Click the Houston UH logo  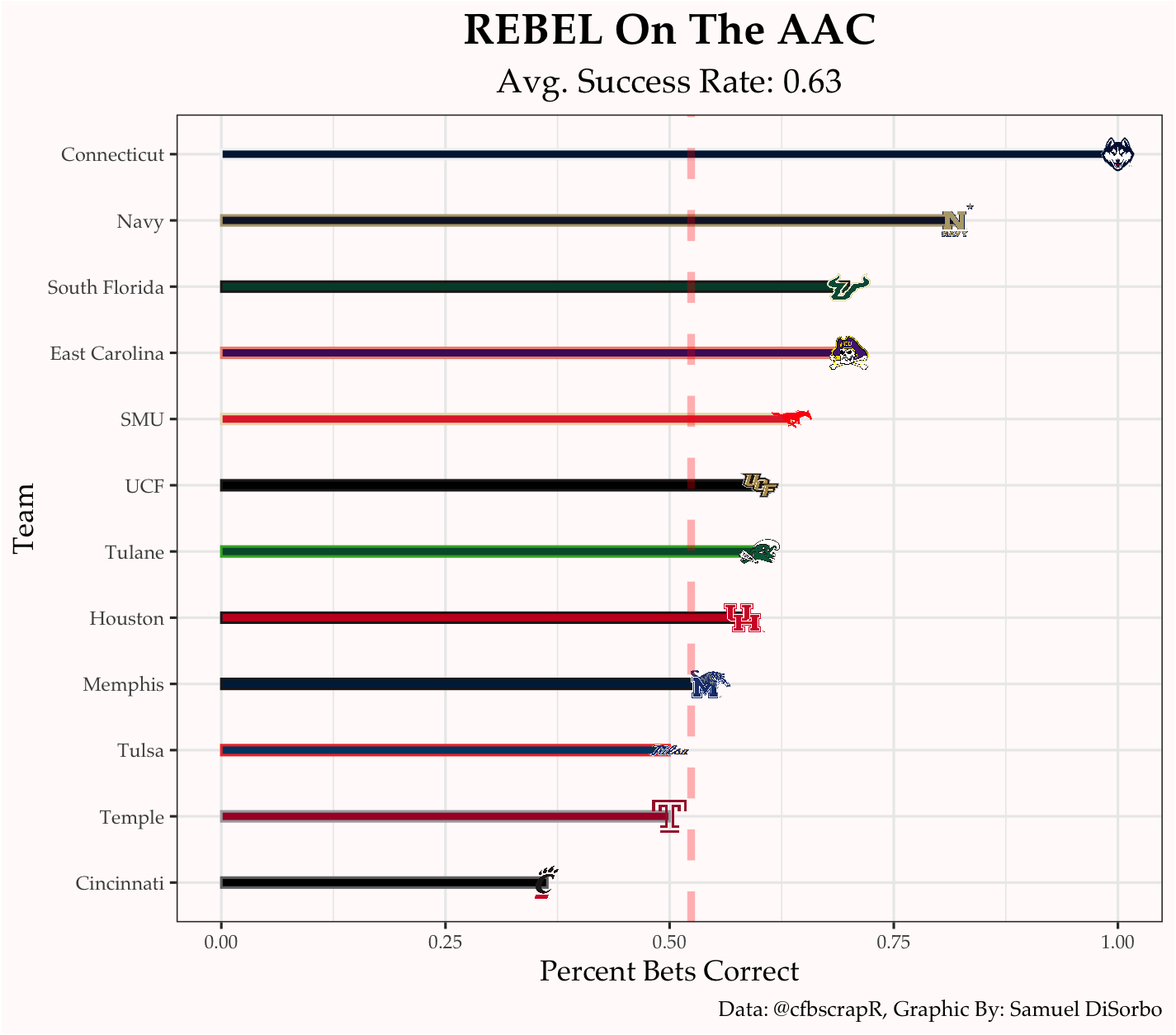point(742,618)
